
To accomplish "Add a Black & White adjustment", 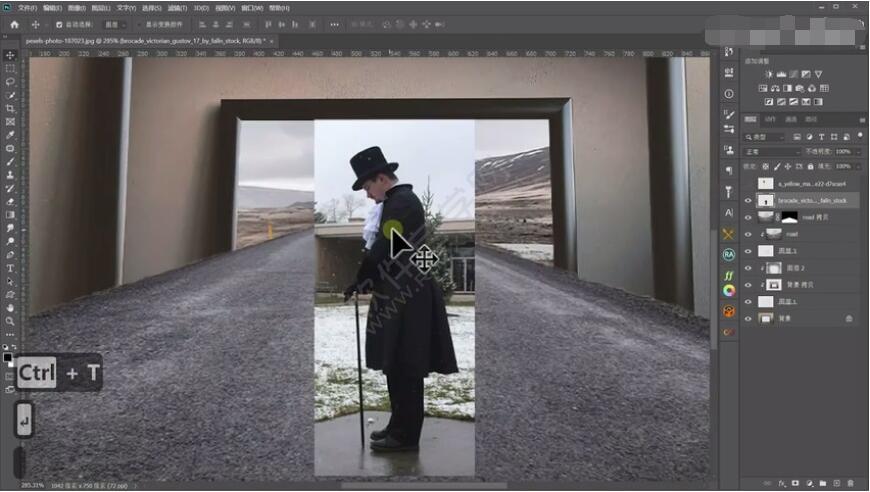I will click(787, 88).
